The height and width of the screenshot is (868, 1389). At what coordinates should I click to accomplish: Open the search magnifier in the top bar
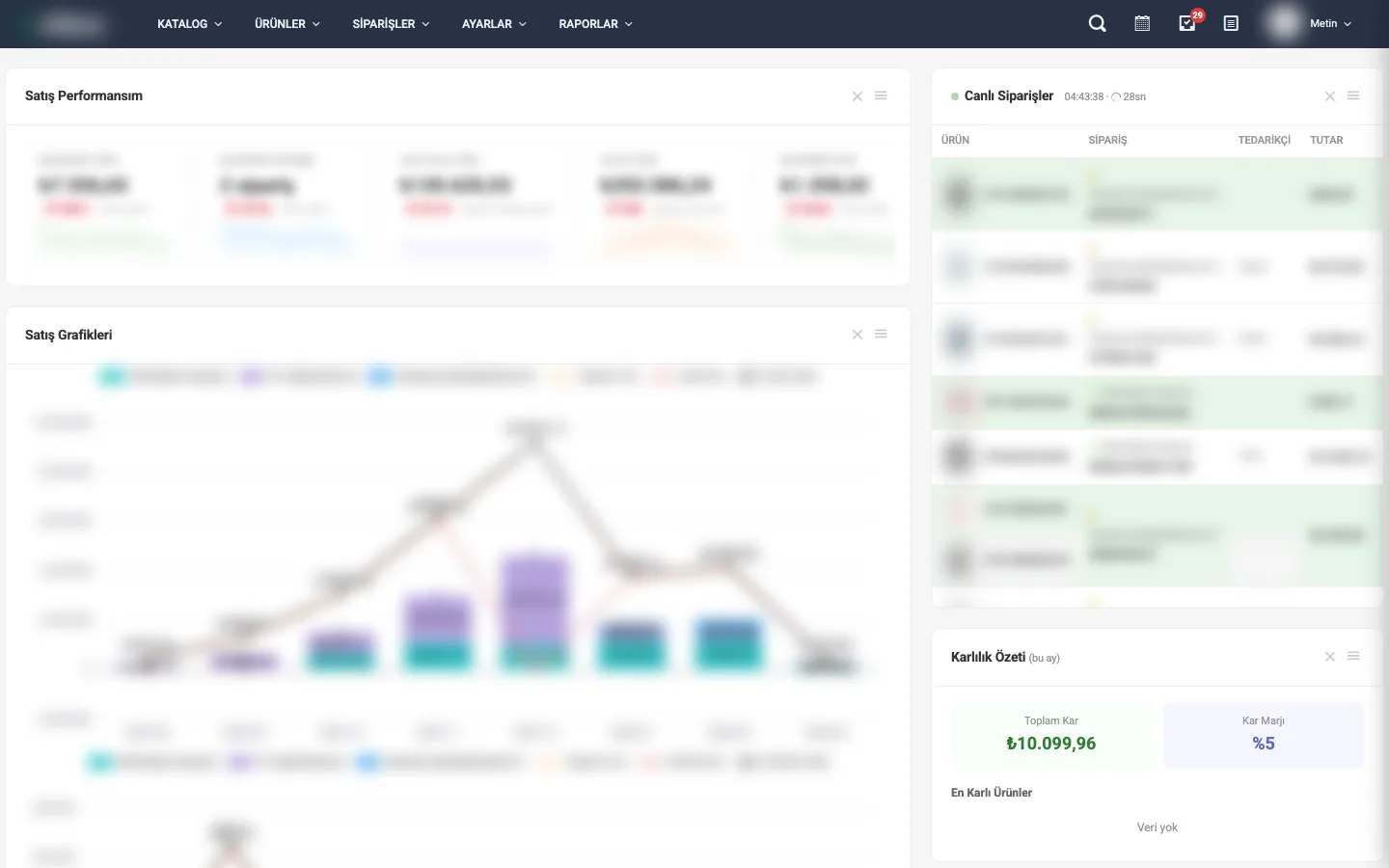pos(1097,24)
